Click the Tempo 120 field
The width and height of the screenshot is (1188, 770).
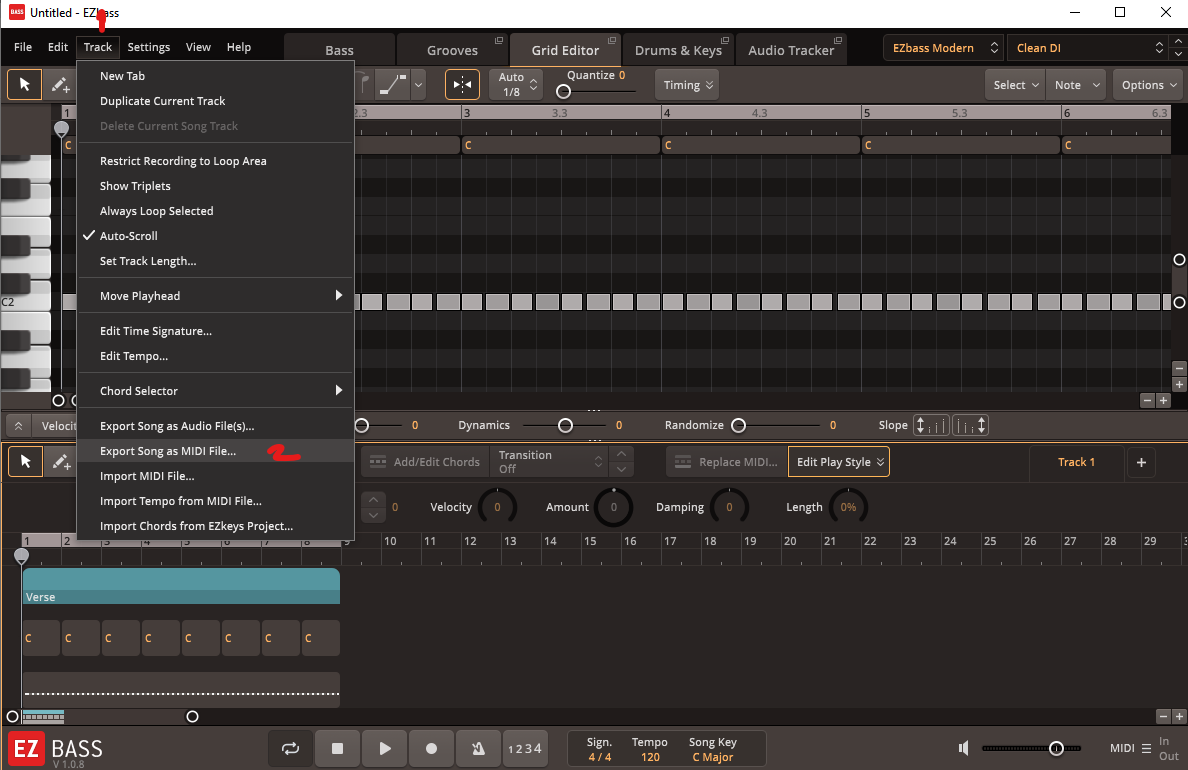click(x=650, y=750)
